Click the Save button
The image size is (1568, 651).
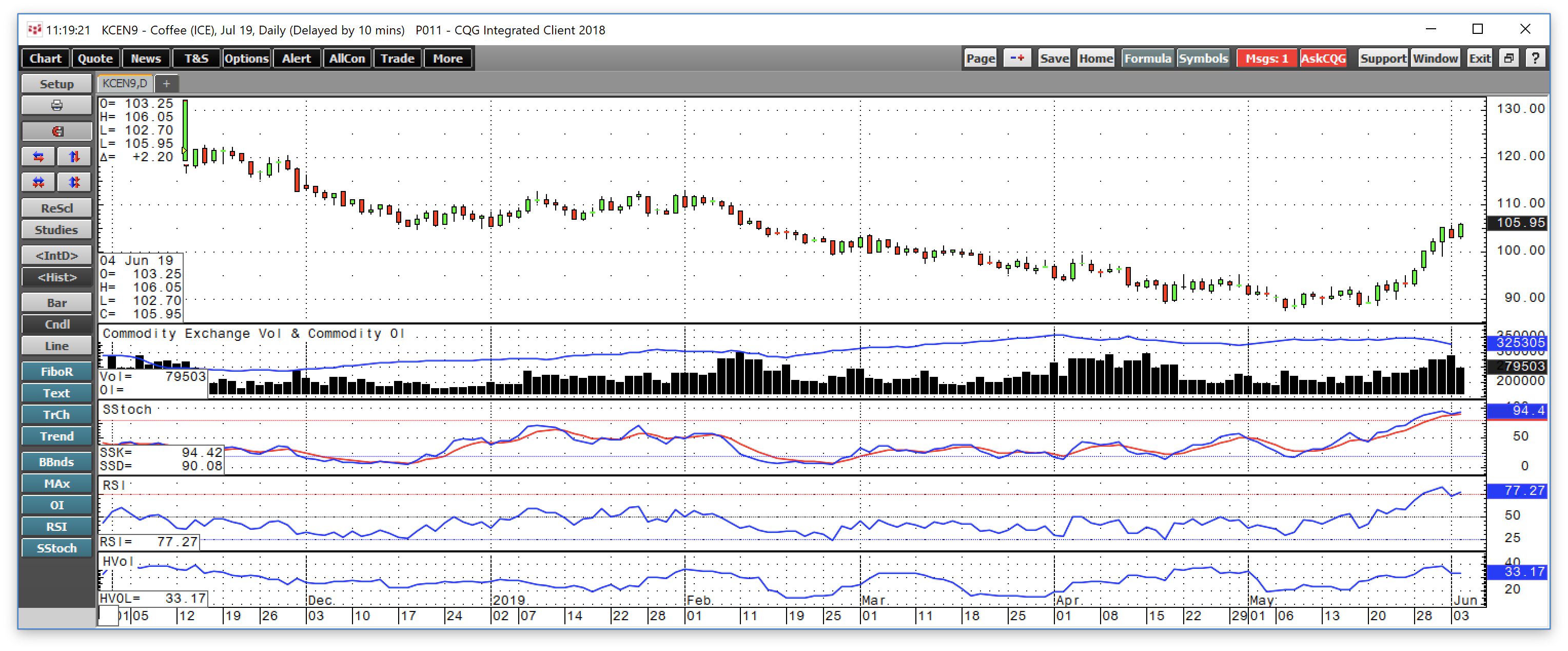(1054, 59)
